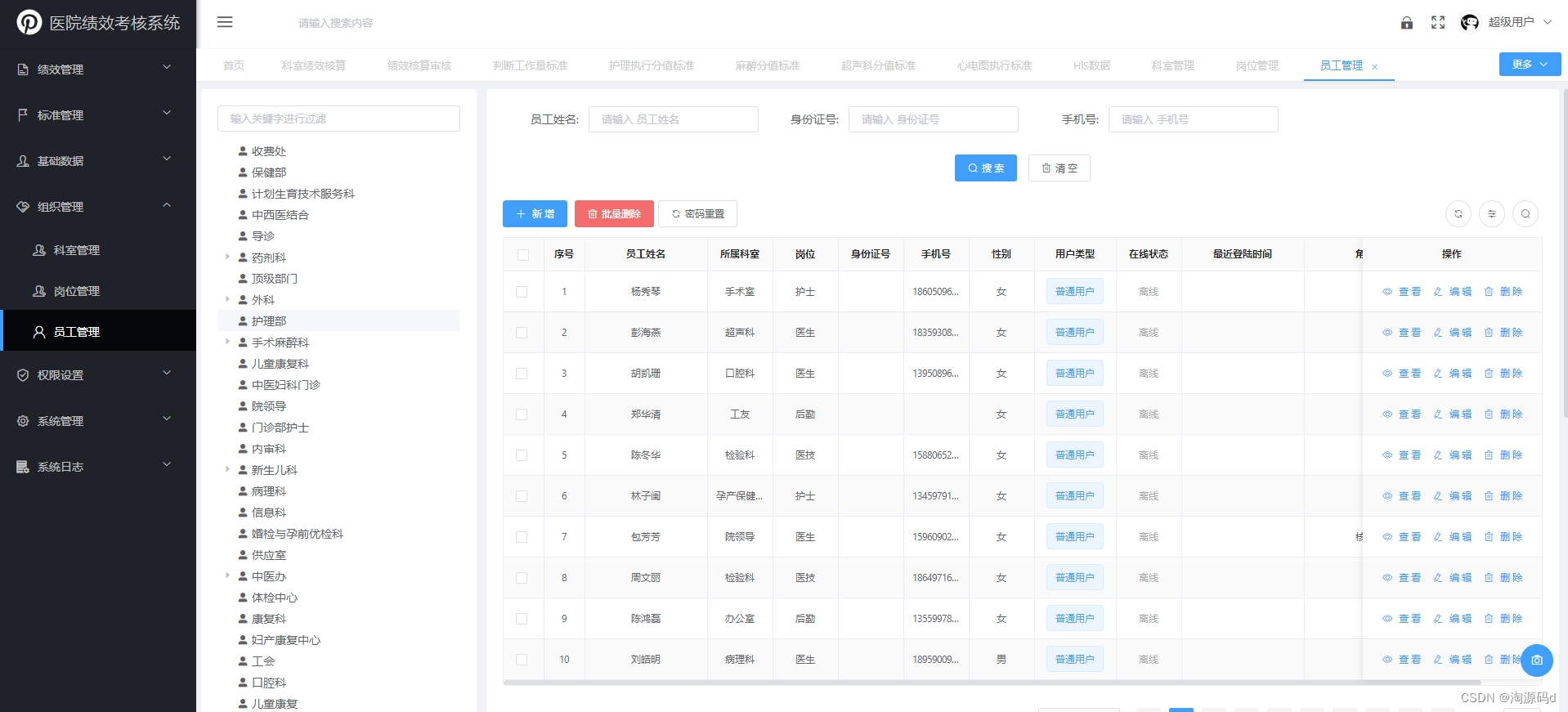This screenshot has width=1568, height=712.
Task: Check the row checkbox for 彭海燕
Action: click(522, 333)
